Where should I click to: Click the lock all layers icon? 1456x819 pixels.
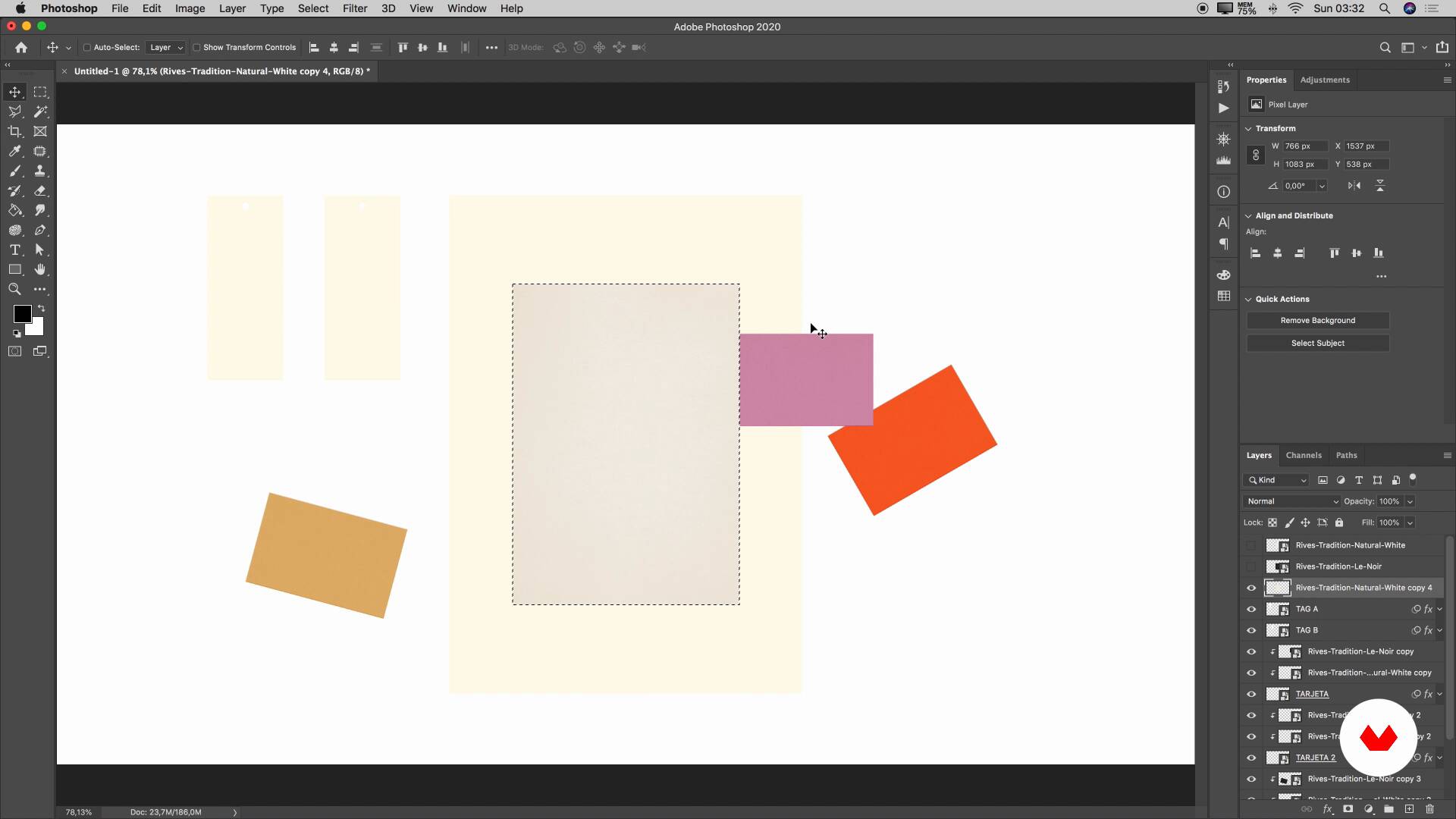[1339, 522]
